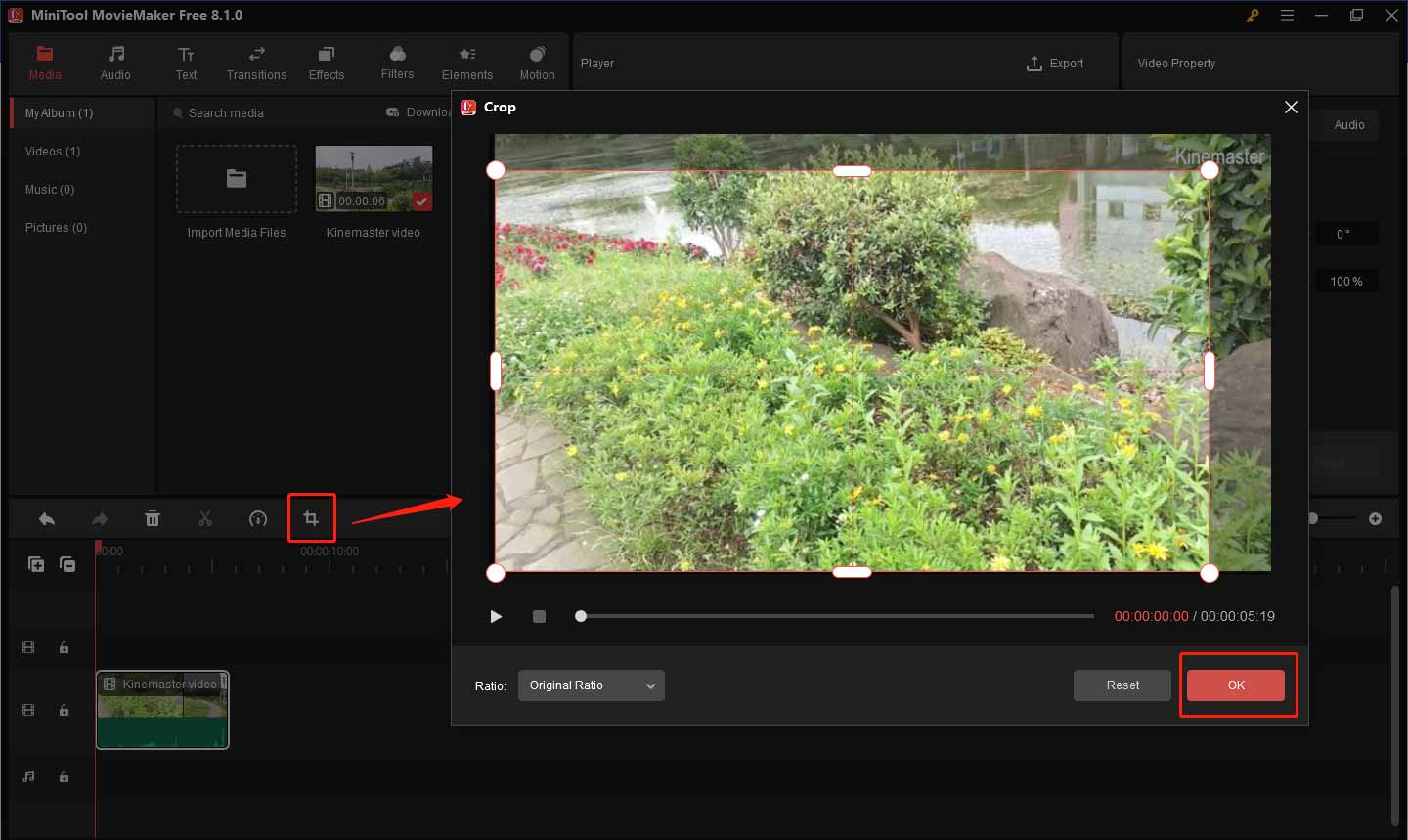Stop the crop preview playback
This screenshot has width=1408, height=840.
click(539, 617)
